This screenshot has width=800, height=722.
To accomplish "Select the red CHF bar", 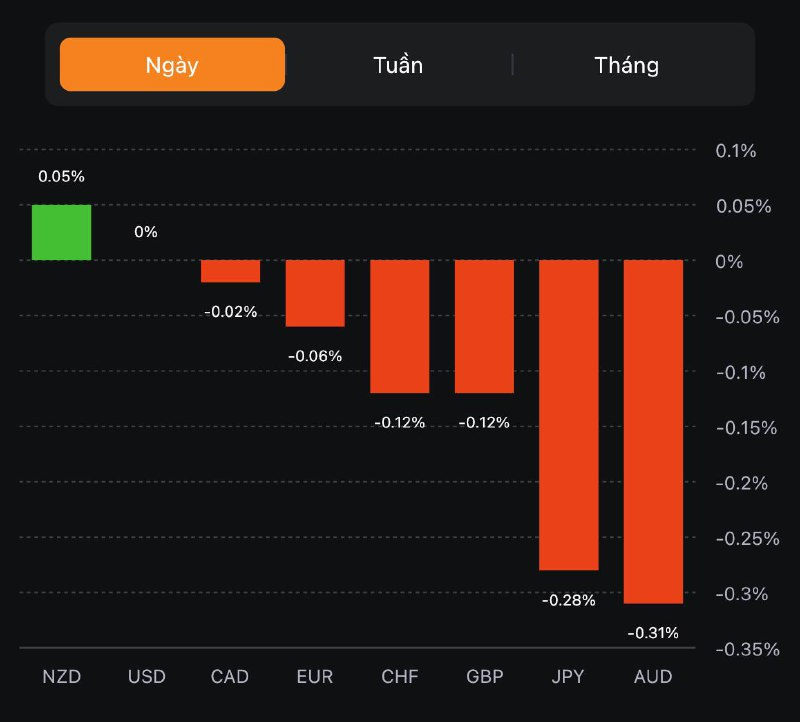I will (x=400, y=326).
